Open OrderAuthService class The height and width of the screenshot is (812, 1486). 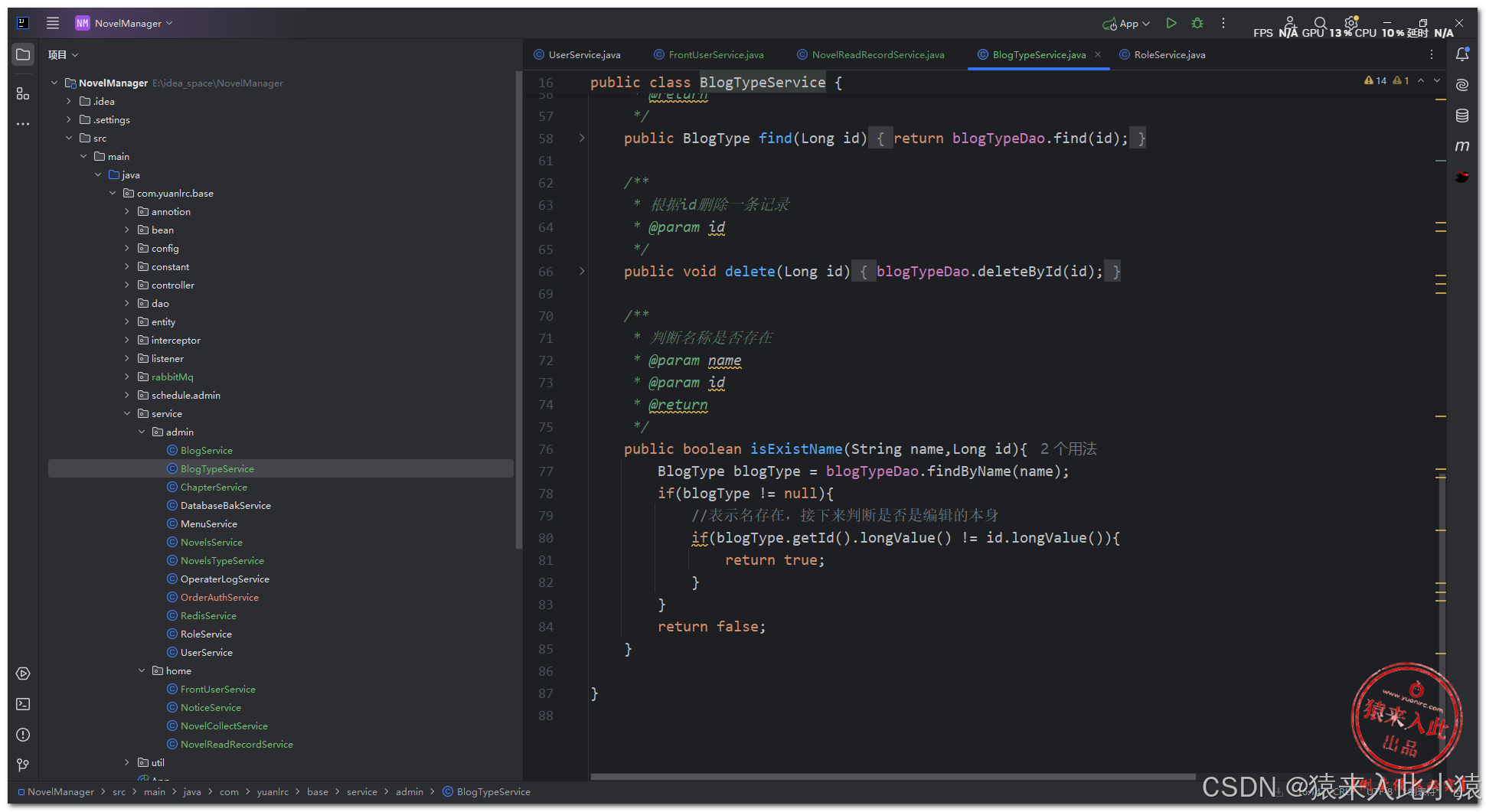(x=220, y=597)
